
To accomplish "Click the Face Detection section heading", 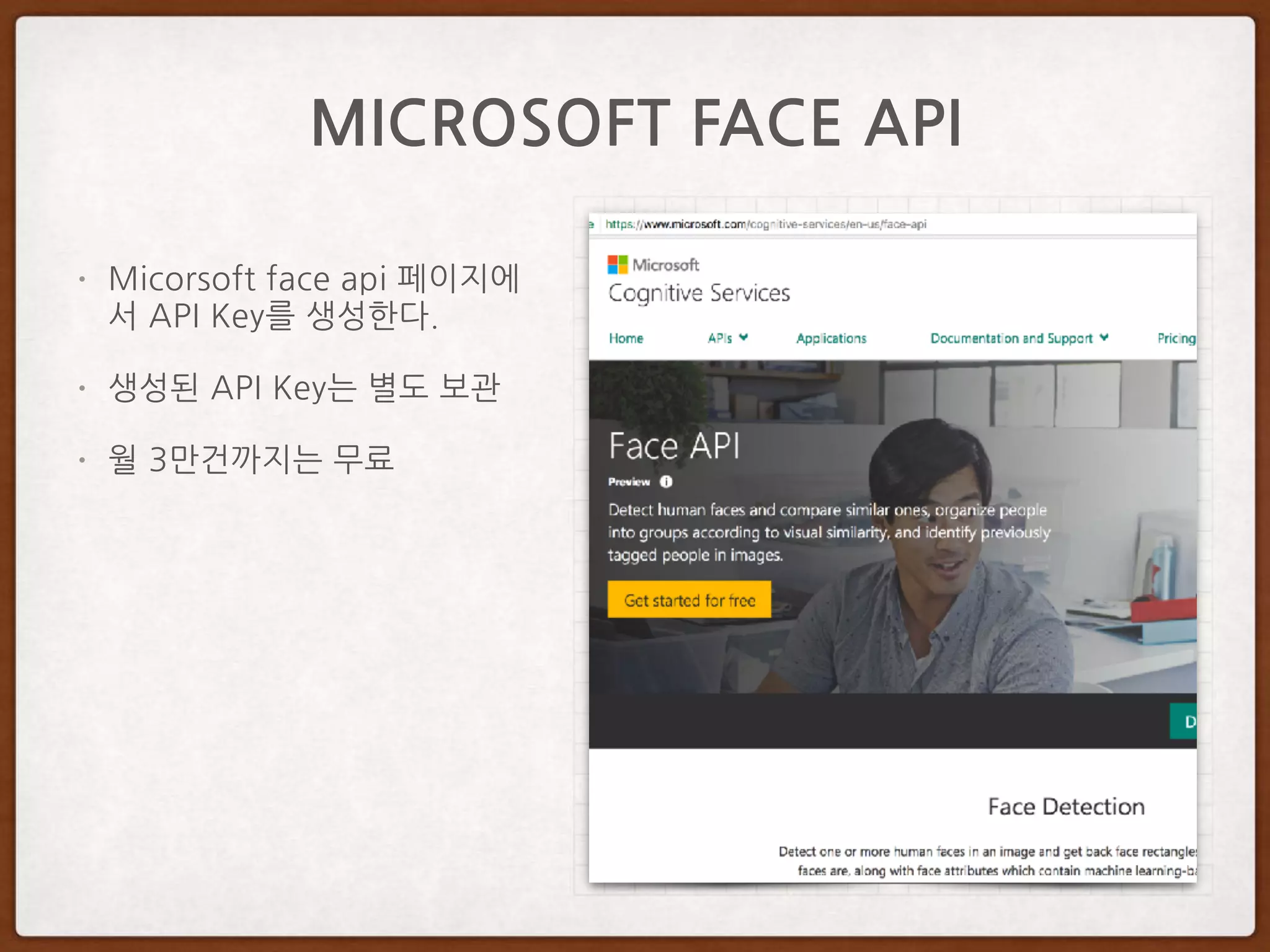I will (x=1066, y=806).
